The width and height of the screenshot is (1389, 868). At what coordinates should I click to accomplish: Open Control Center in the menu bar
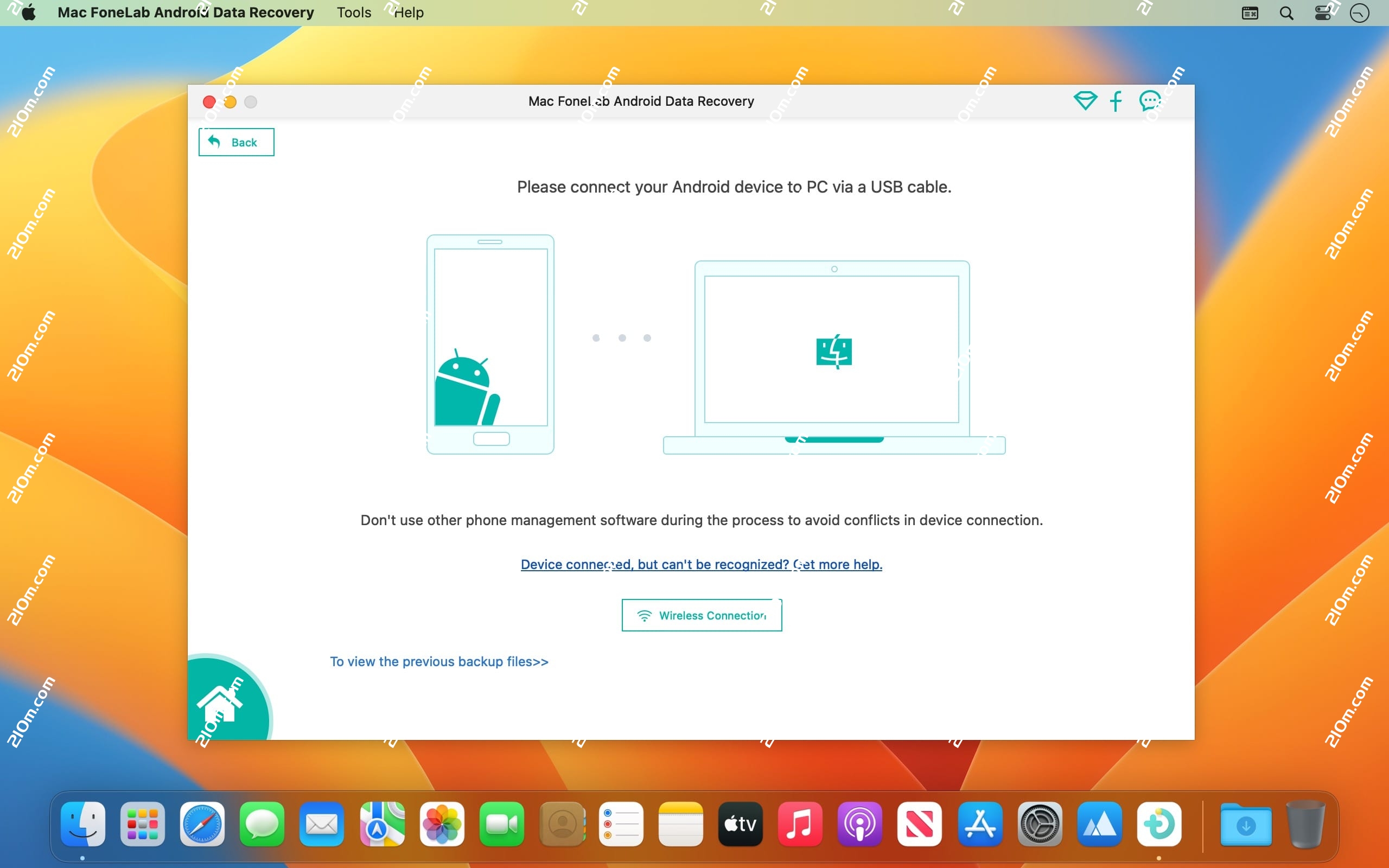[x=1323, y=12]
